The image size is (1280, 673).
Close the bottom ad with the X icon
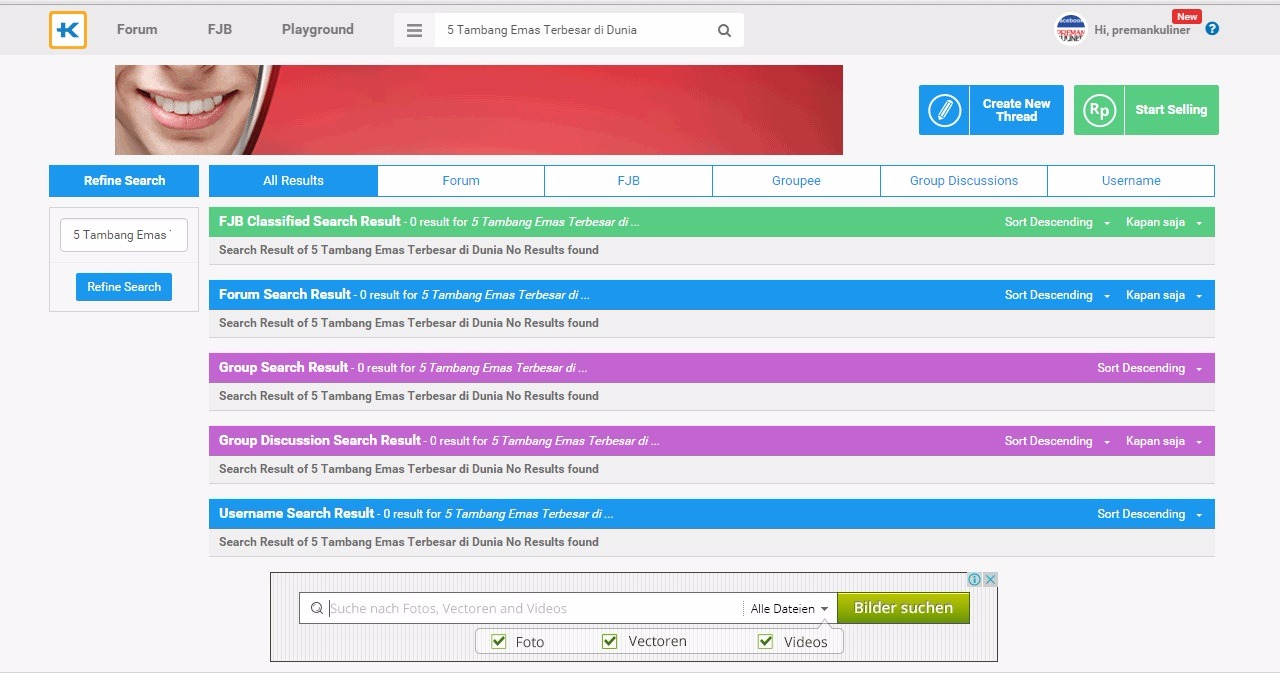(990, 580)
